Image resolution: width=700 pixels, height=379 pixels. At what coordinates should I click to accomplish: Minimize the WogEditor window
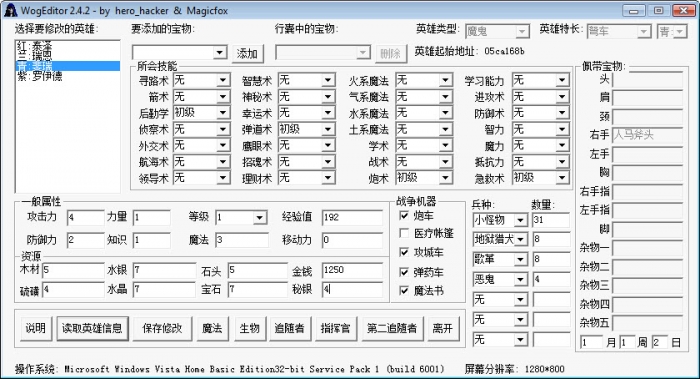click(x=634, y=11)
